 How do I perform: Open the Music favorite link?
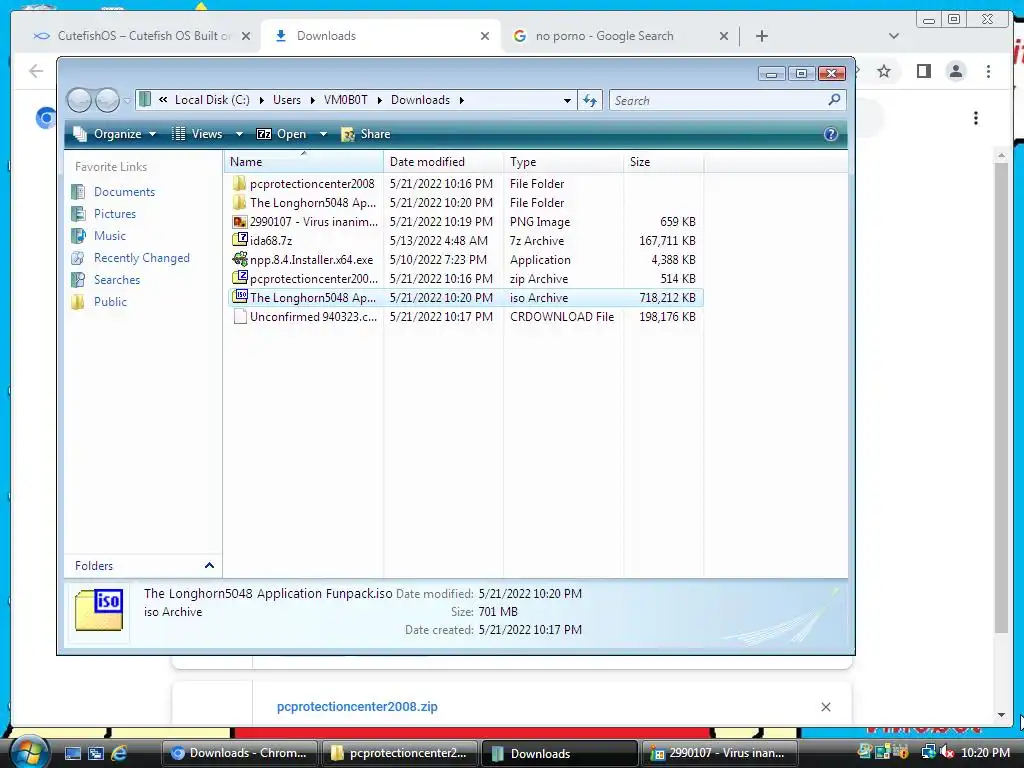click(x=110, y=236)
